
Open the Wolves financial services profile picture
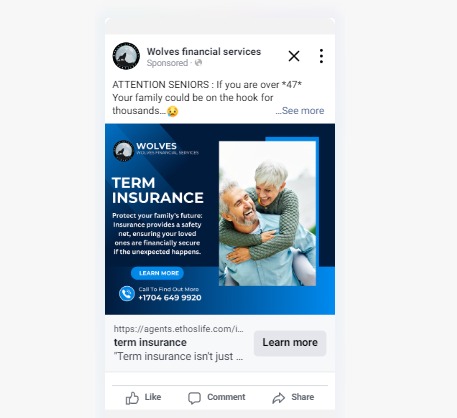coord(126,56)
